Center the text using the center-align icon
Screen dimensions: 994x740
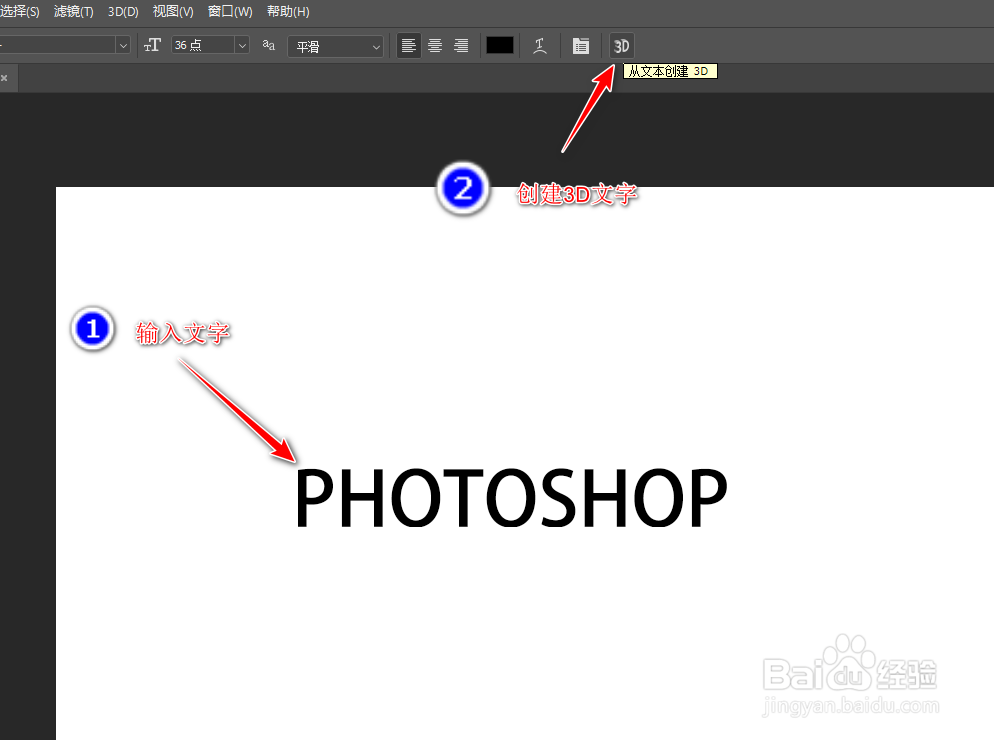click(434, 45)
